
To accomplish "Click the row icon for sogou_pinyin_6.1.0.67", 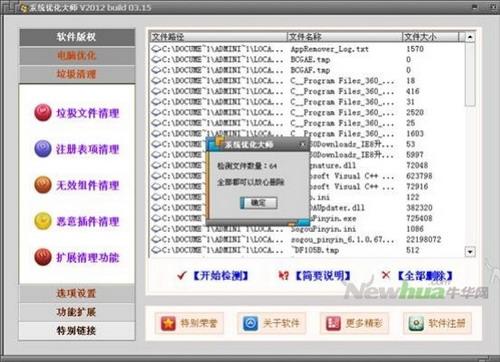I will pos(156,239).
